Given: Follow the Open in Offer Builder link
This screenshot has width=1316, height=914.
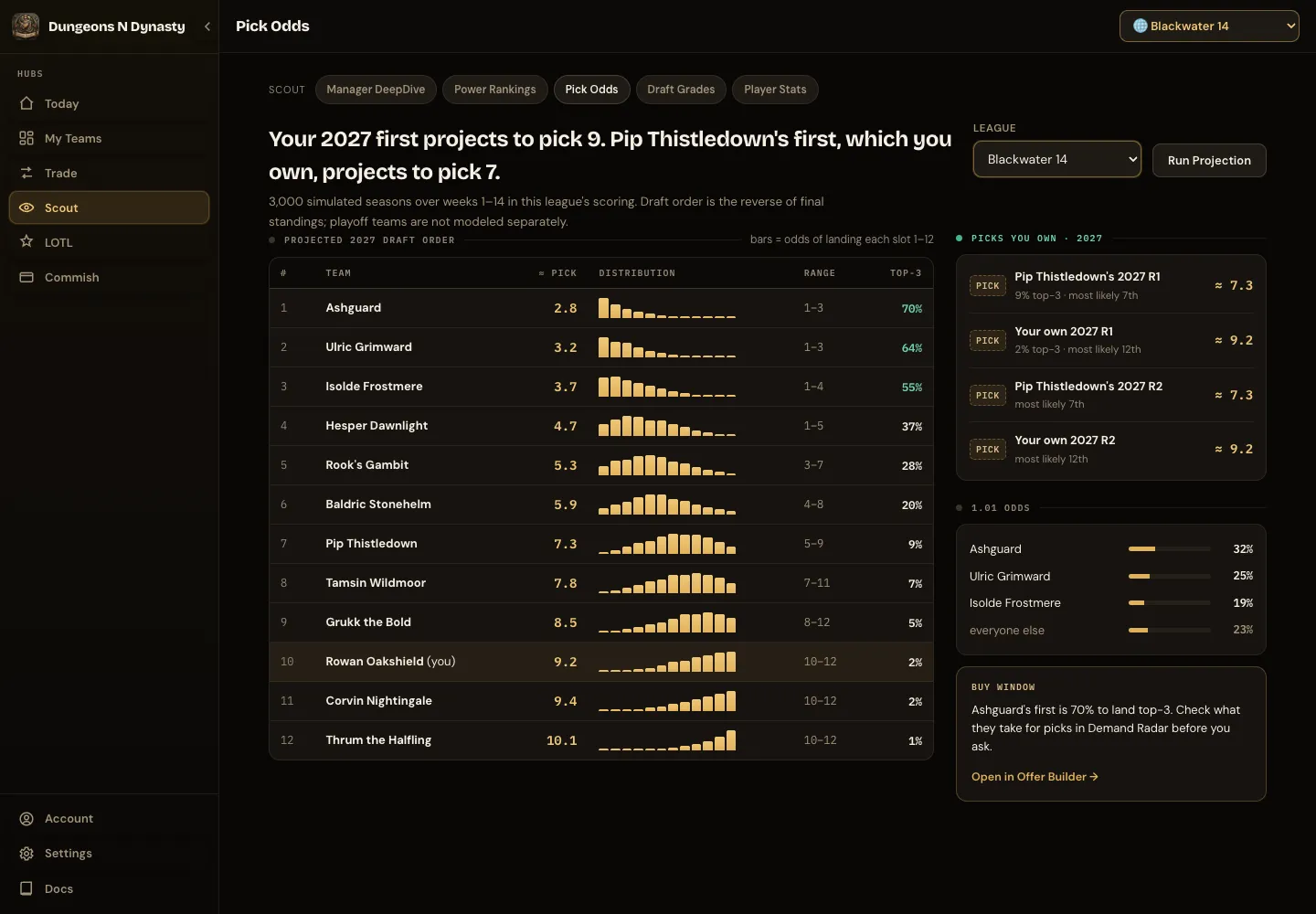Looking at the screenshot, I should tap(1035, 777).
